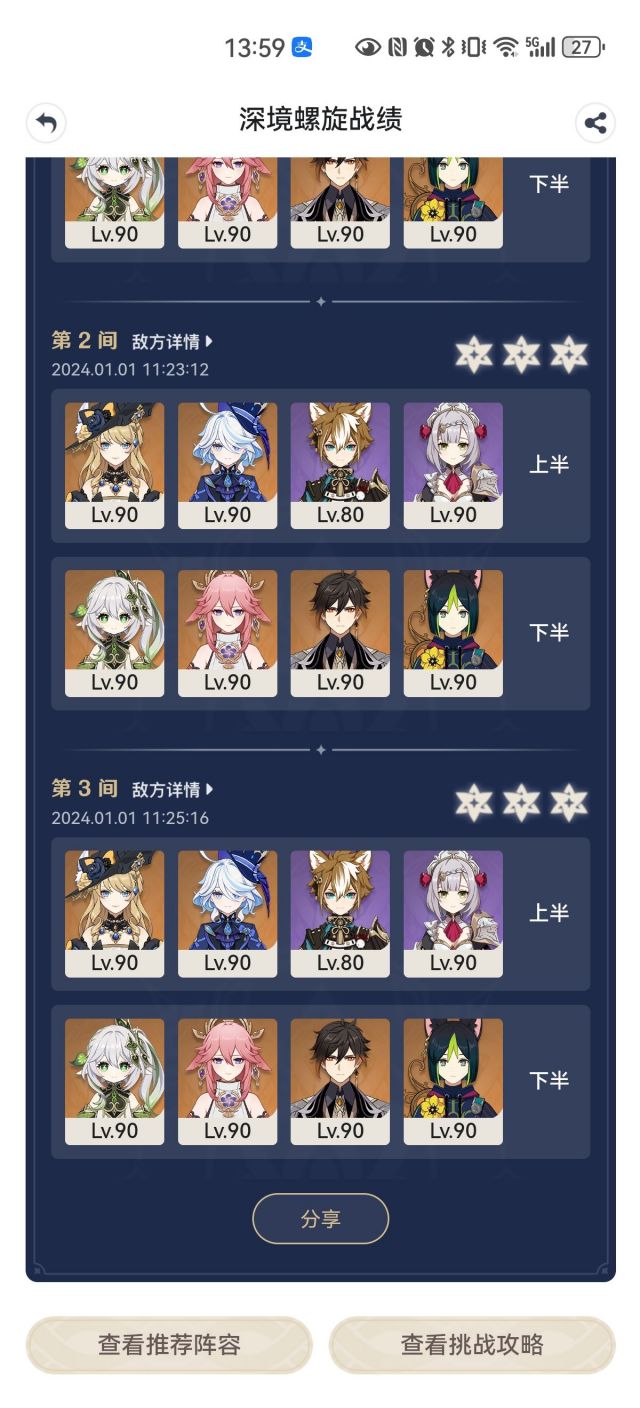
Task: Select witch-hat blonde character in 第 2 间 上半
Action: [114, 466]
